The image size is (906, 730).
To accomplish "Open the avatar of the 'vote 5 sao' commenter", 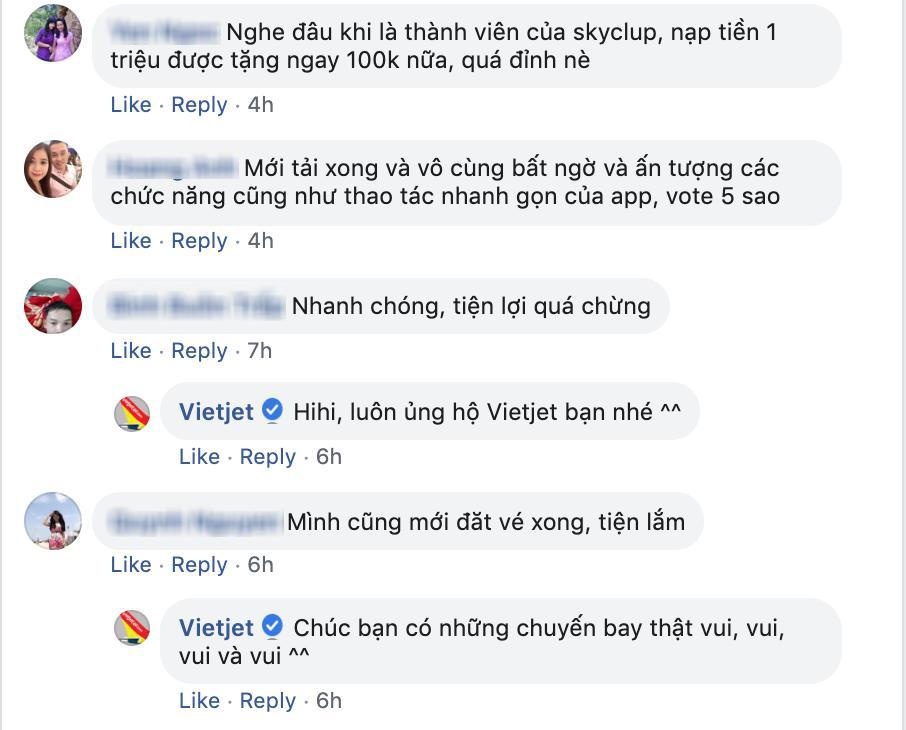I will click(x=53, y=169).
